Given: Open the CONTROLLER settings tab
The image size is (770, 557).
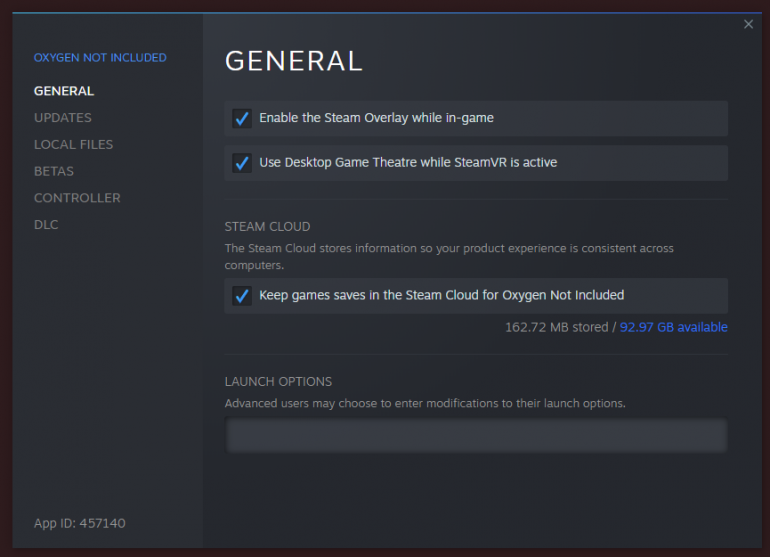Looking at the screenshot, I should (77, 198).
